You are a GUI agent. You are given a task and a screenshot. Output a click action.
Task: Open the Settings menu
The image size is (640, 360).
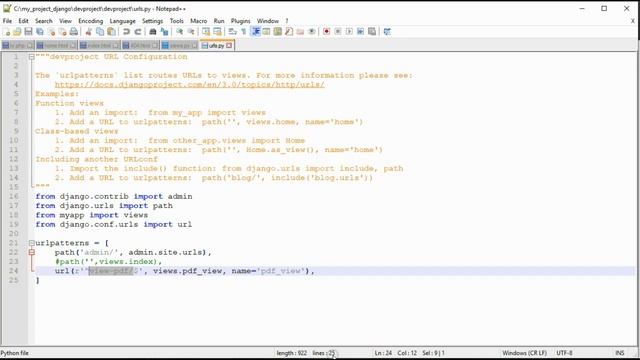(x=152, y=21)
